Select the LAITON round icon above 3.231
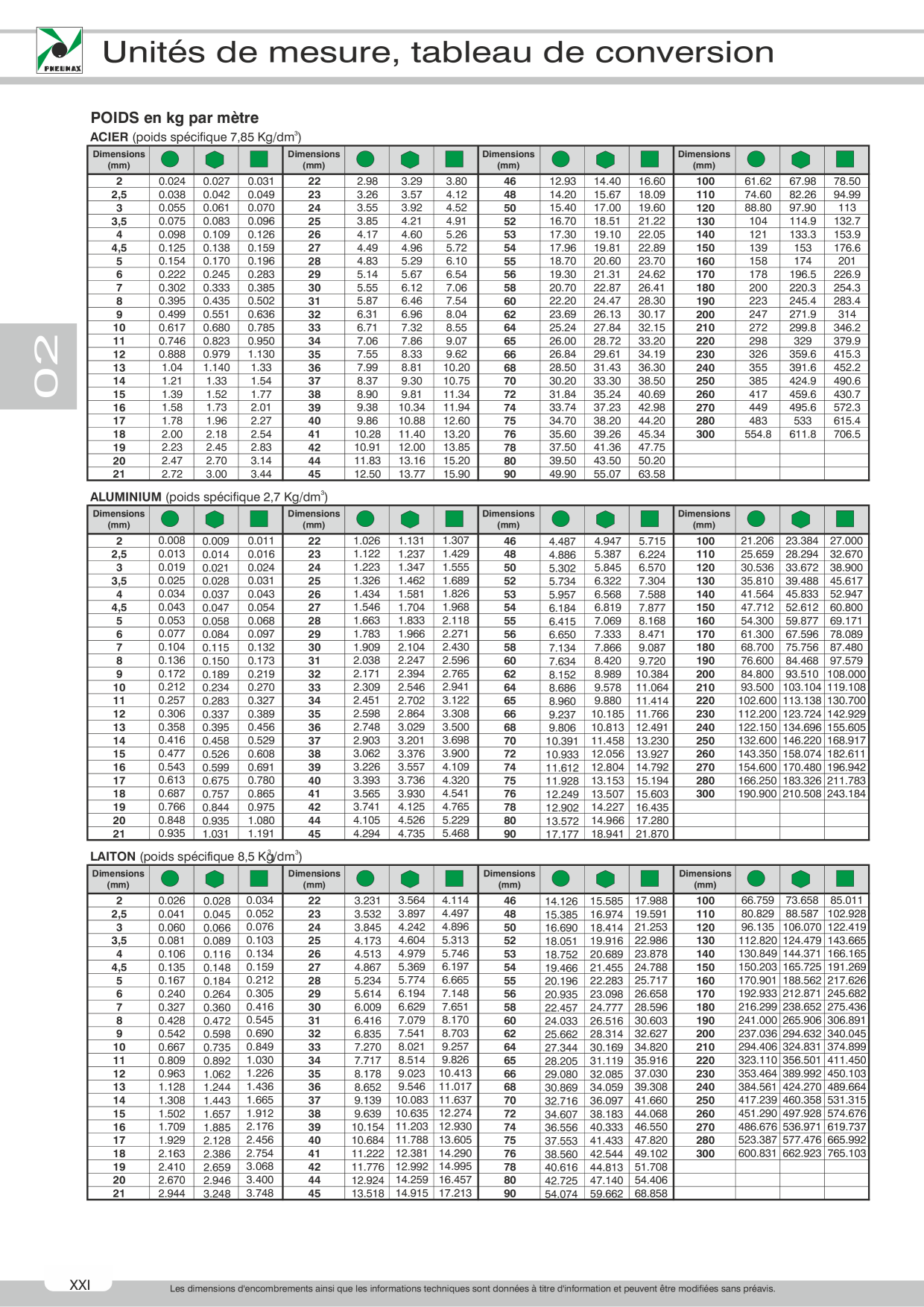Screen dimensions: 924x1307 coord(366,879)
